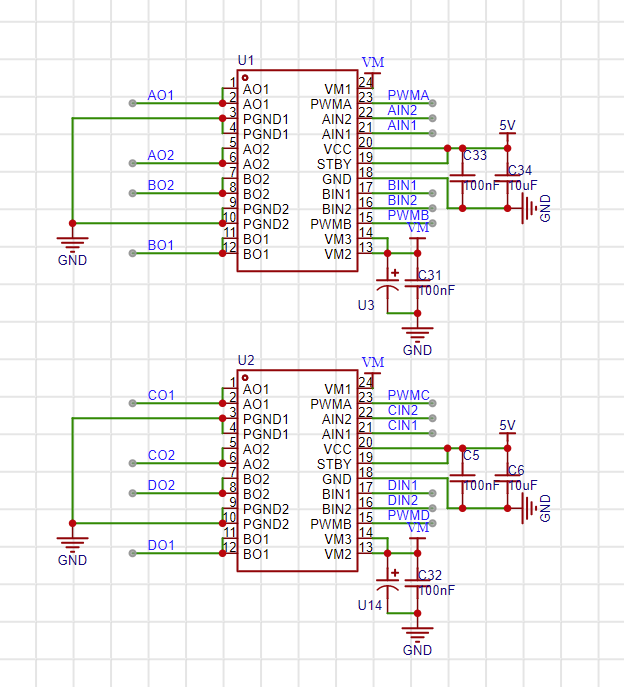Select capacitor C5 beside U2
Viewport: 624px width, 687px height.
pos(461,478)
